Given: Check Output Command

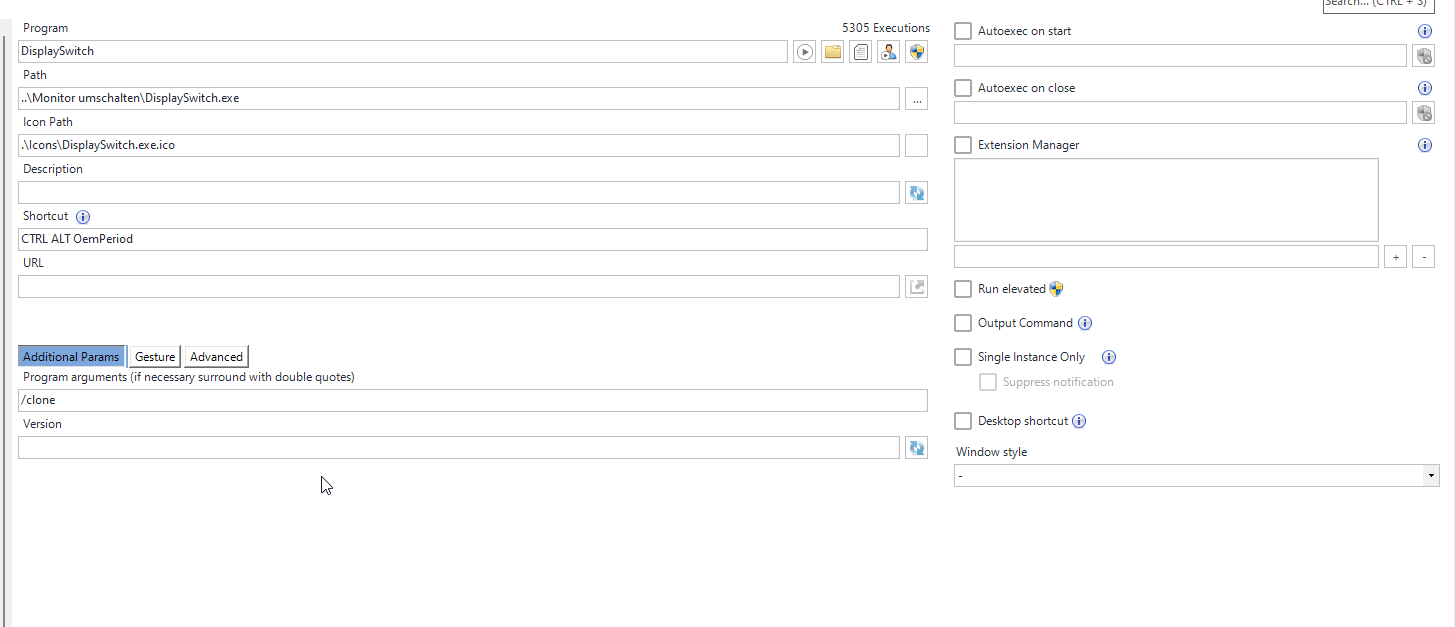Looking at the screenshot, I should pyautogui.click(x=963, y=323).
